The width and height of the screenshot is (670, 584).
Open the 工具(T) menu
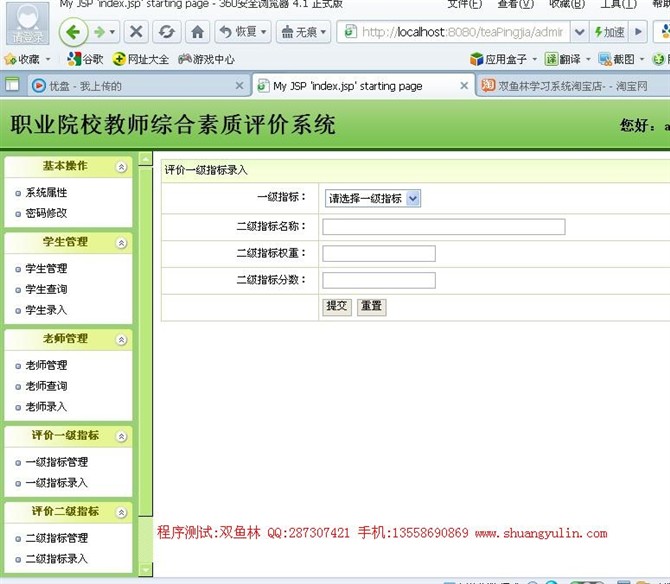618,4
